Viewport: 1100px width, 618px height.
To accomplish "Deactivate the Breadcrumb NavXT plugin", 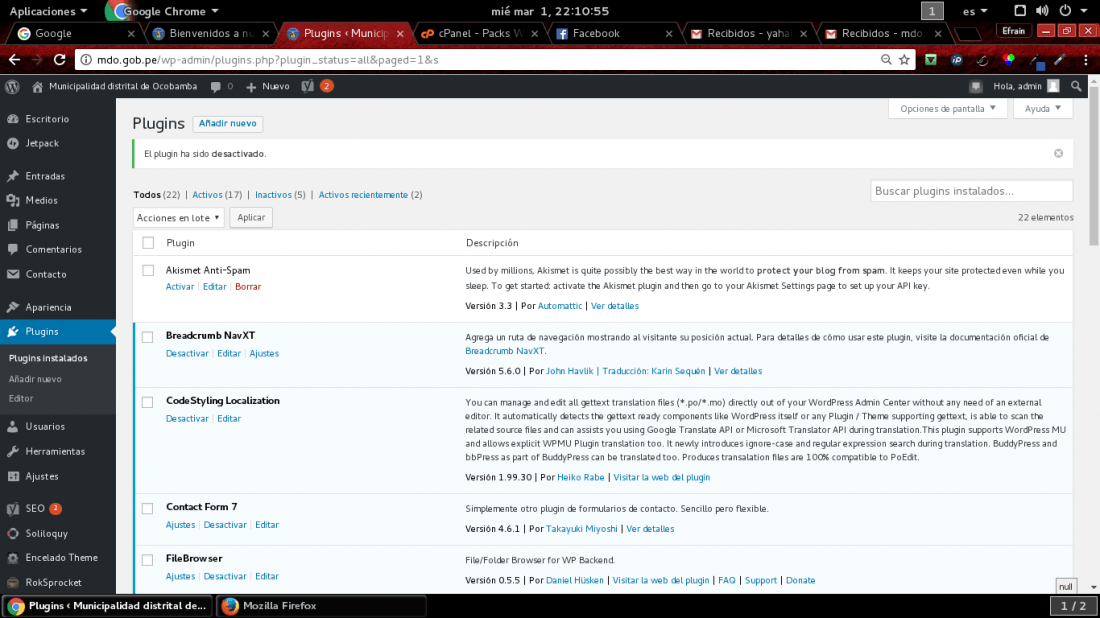I will 187,354.
